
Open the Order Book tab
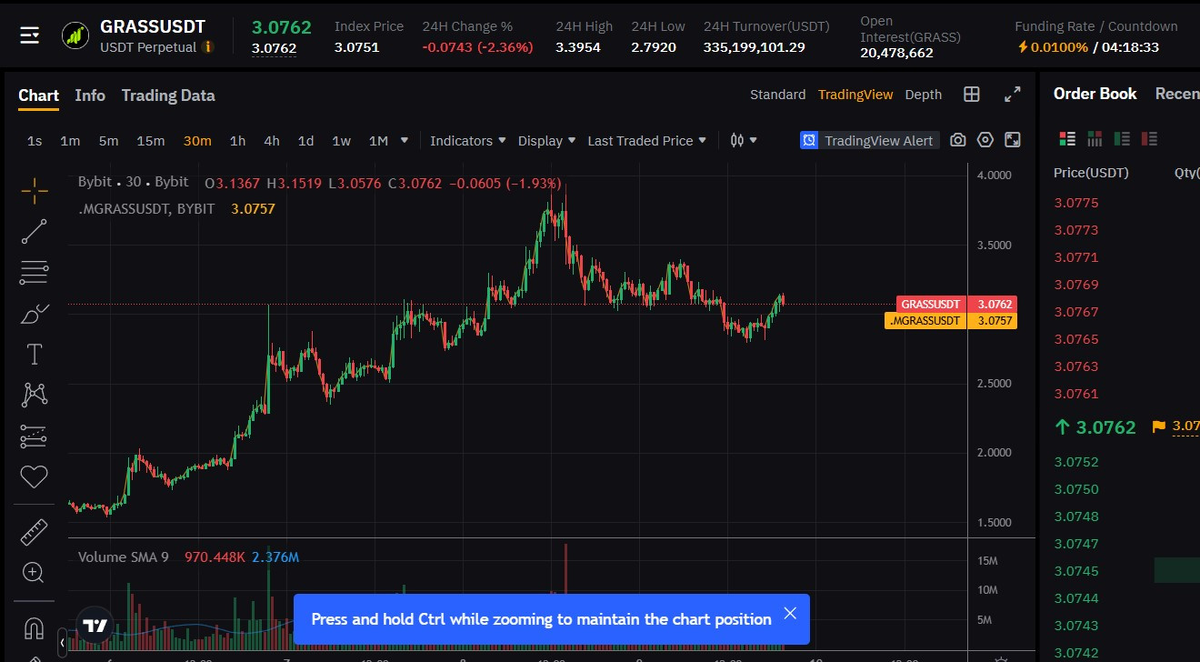pyautogui.click(x=1095, y=93)
